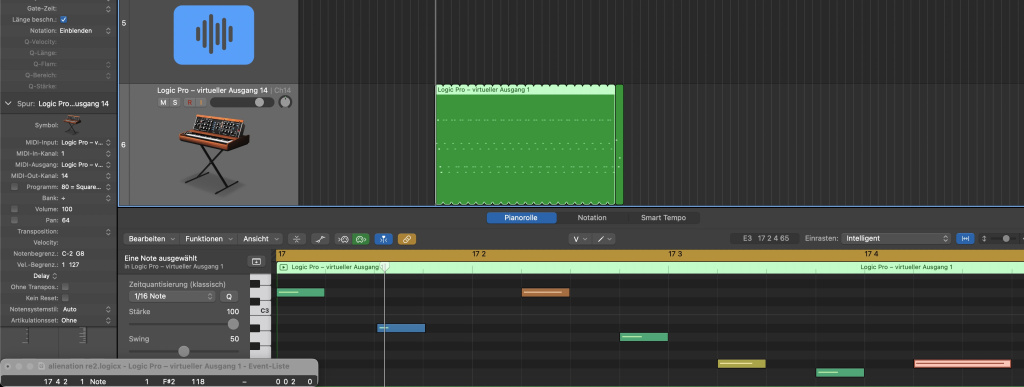Viewport: 1024px width, 387px height.
Task: Click the vertical zoom icon in the piano roll
Action: 984,239
